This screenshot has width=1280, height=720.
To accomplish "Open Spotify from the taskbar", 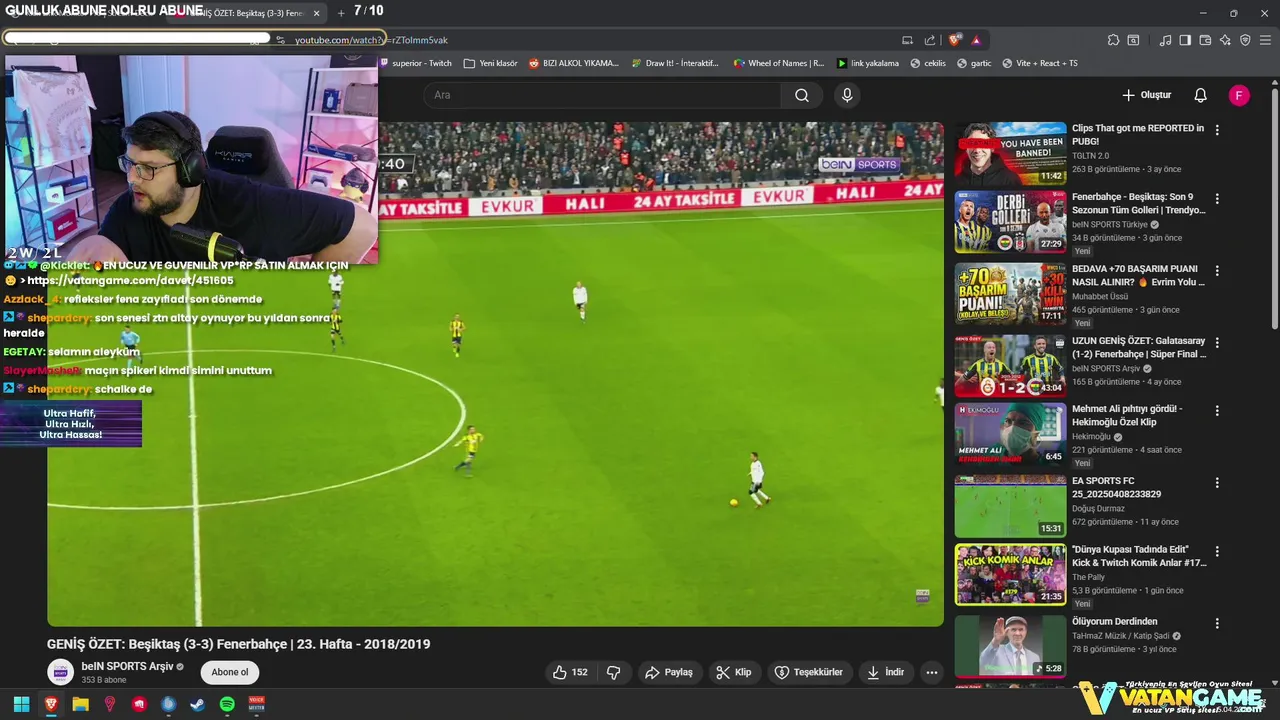I will pos(227,704).
